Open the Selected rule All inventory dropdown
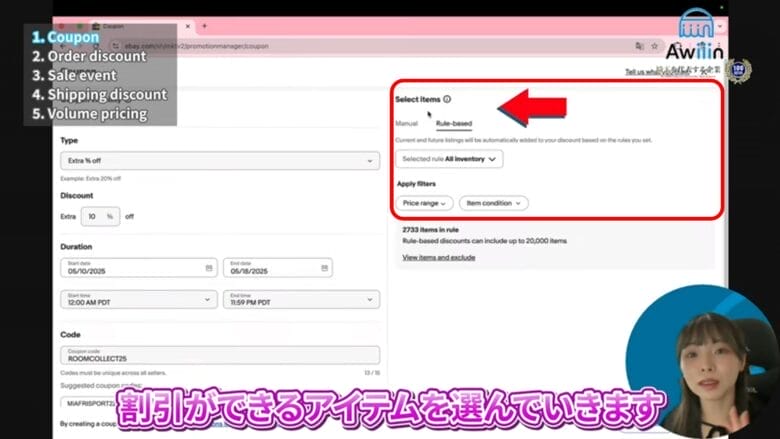The height and width of the screenshot is (439, 780). tap(449, 159)
